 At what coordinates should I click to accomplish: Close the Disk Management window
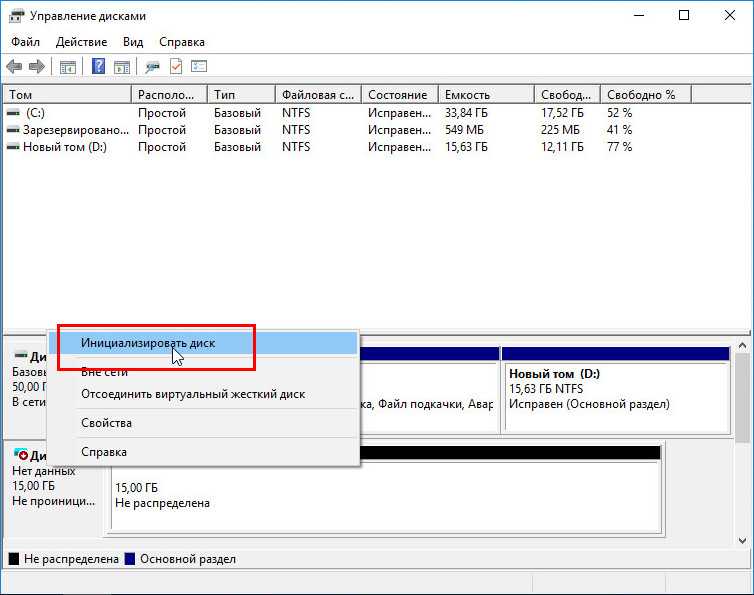tap(729, 15)
